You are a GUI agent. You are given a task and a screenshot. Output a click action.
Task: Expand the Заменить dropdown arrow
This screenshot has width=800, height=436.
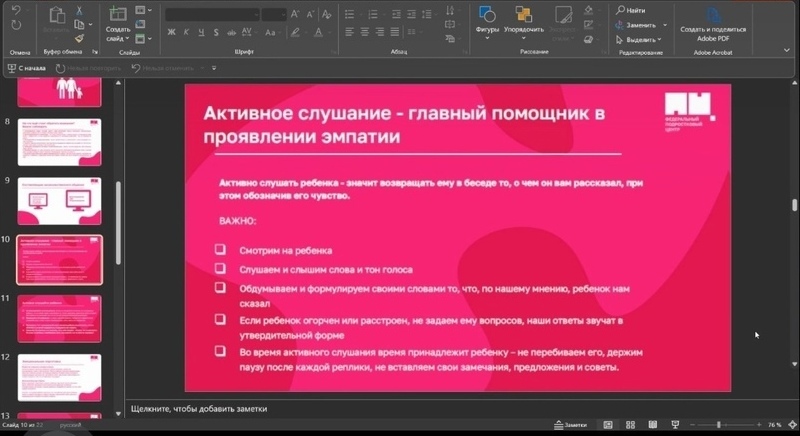click(663, 25)
